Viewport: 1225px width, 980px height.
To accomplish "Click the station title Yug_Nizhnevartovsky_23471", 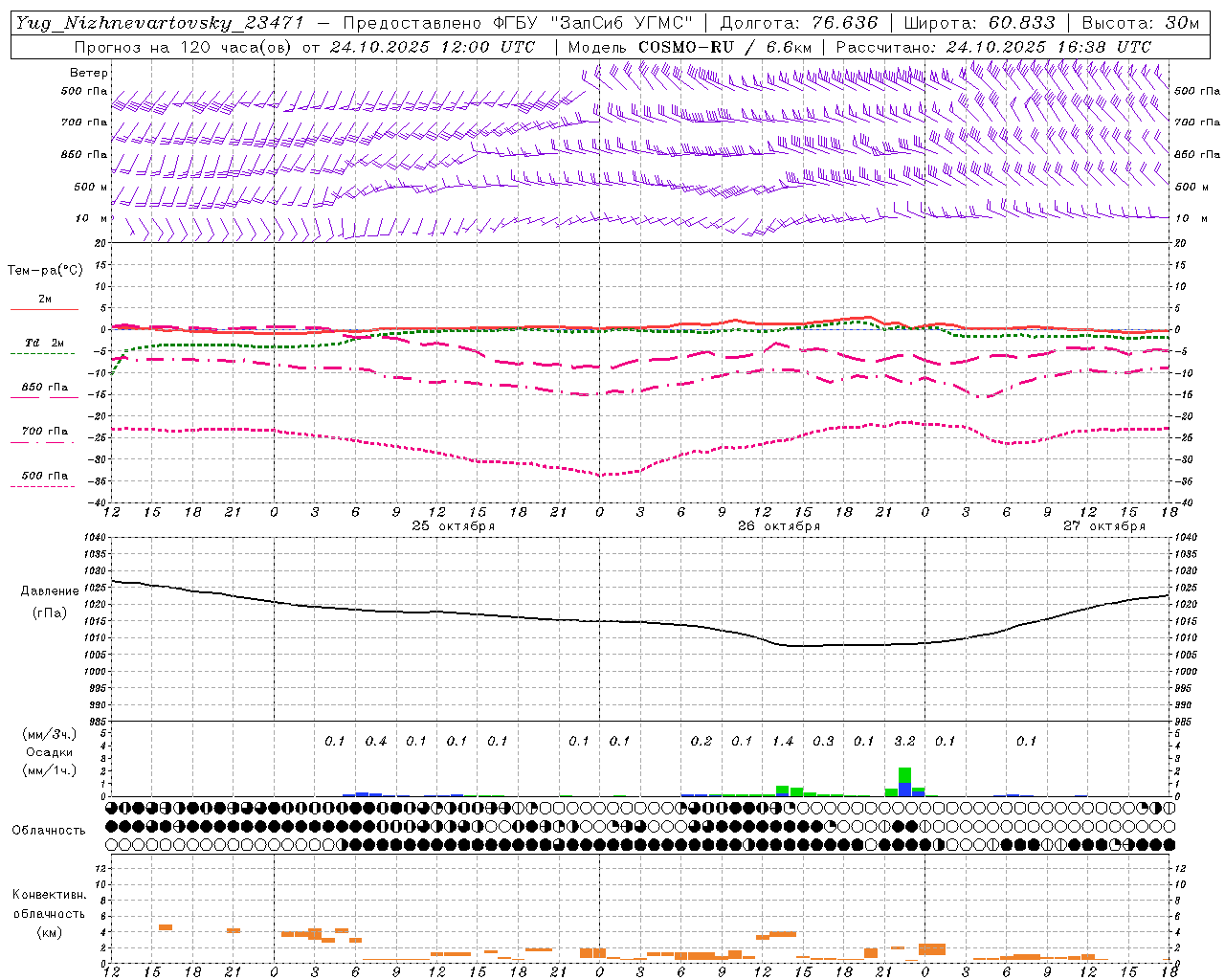I will point(160,23).
